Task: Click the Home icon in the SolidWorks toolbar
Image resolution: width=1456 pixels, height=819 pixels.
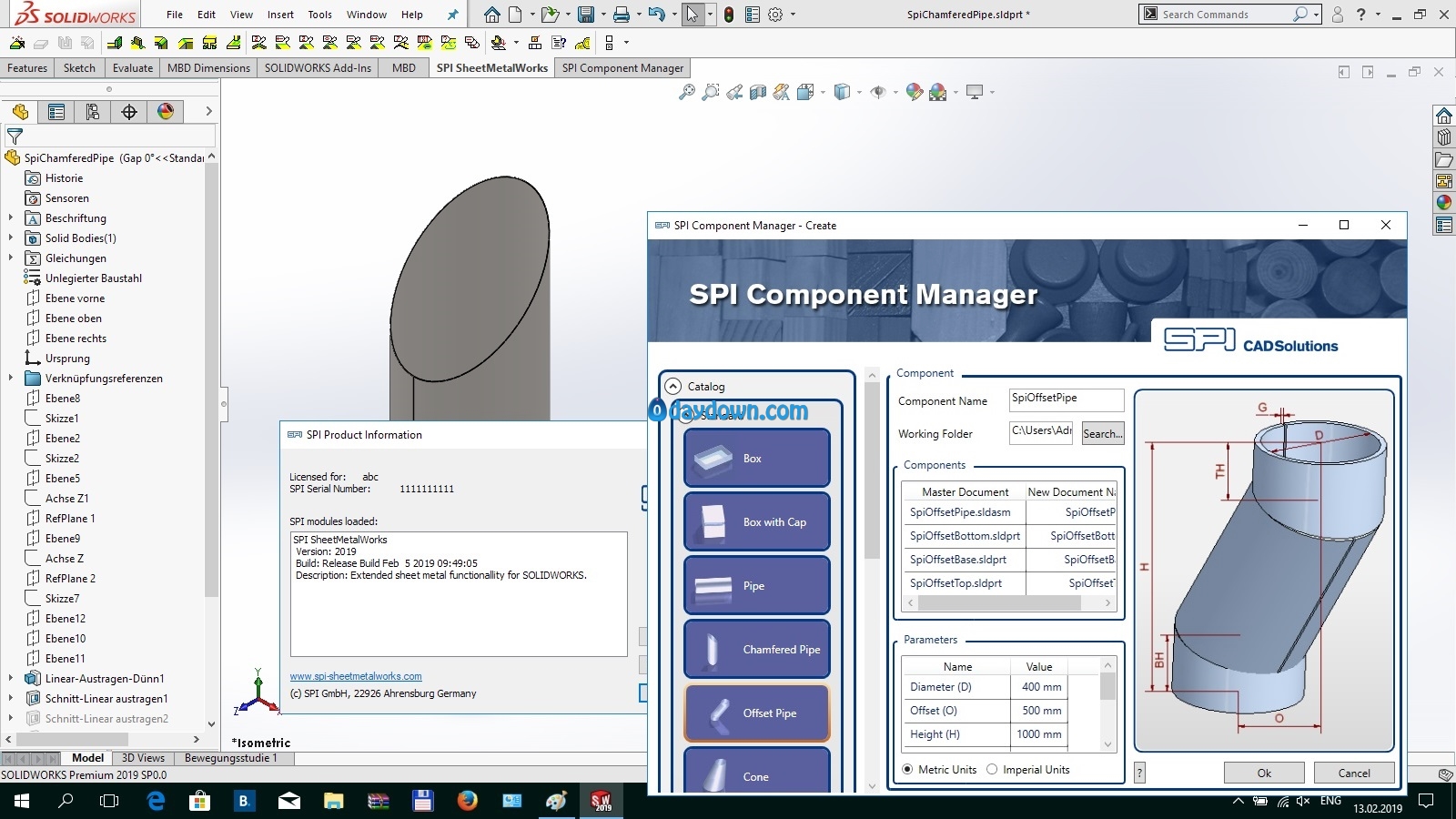Action: [492, 15]
